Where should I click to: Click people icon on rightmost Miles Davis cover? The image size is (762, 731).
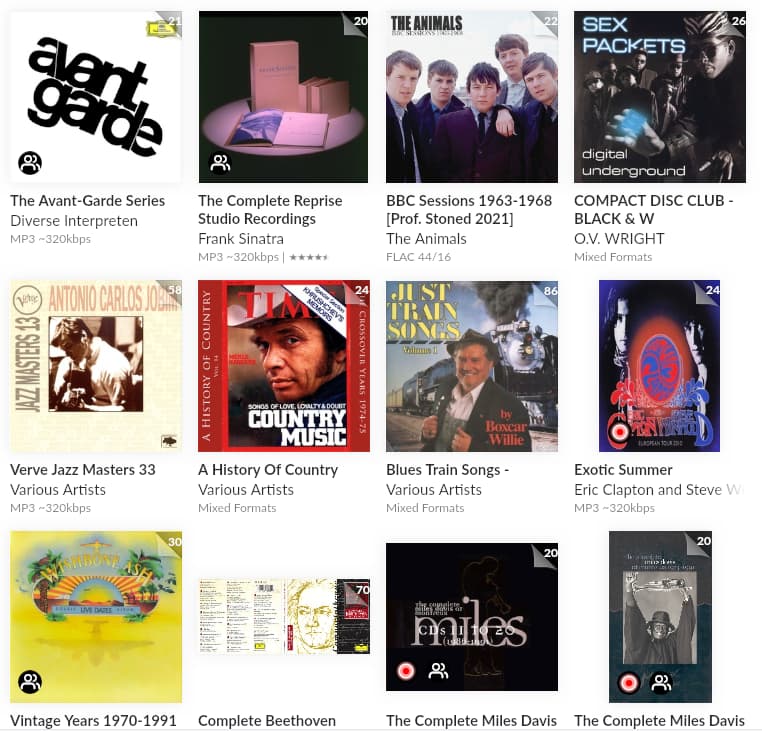point(661,682)
